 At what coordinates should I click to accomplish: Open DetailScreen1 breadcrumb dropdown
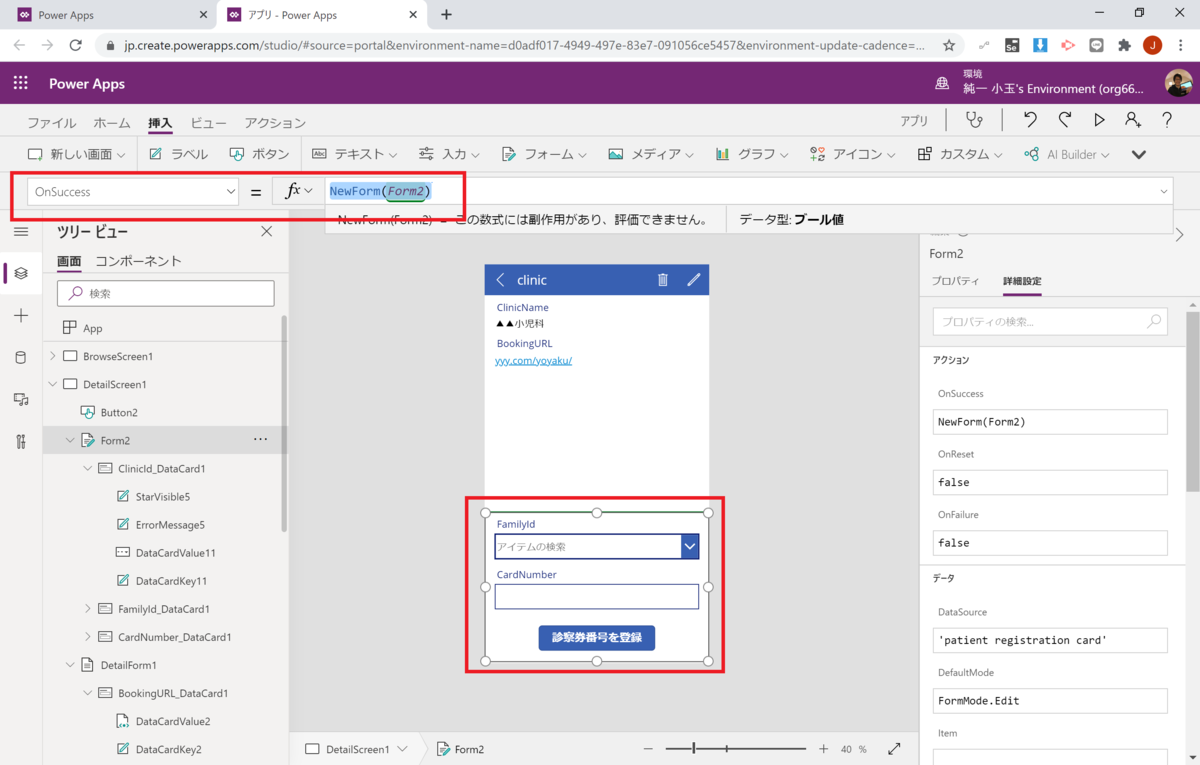point(403,749)
